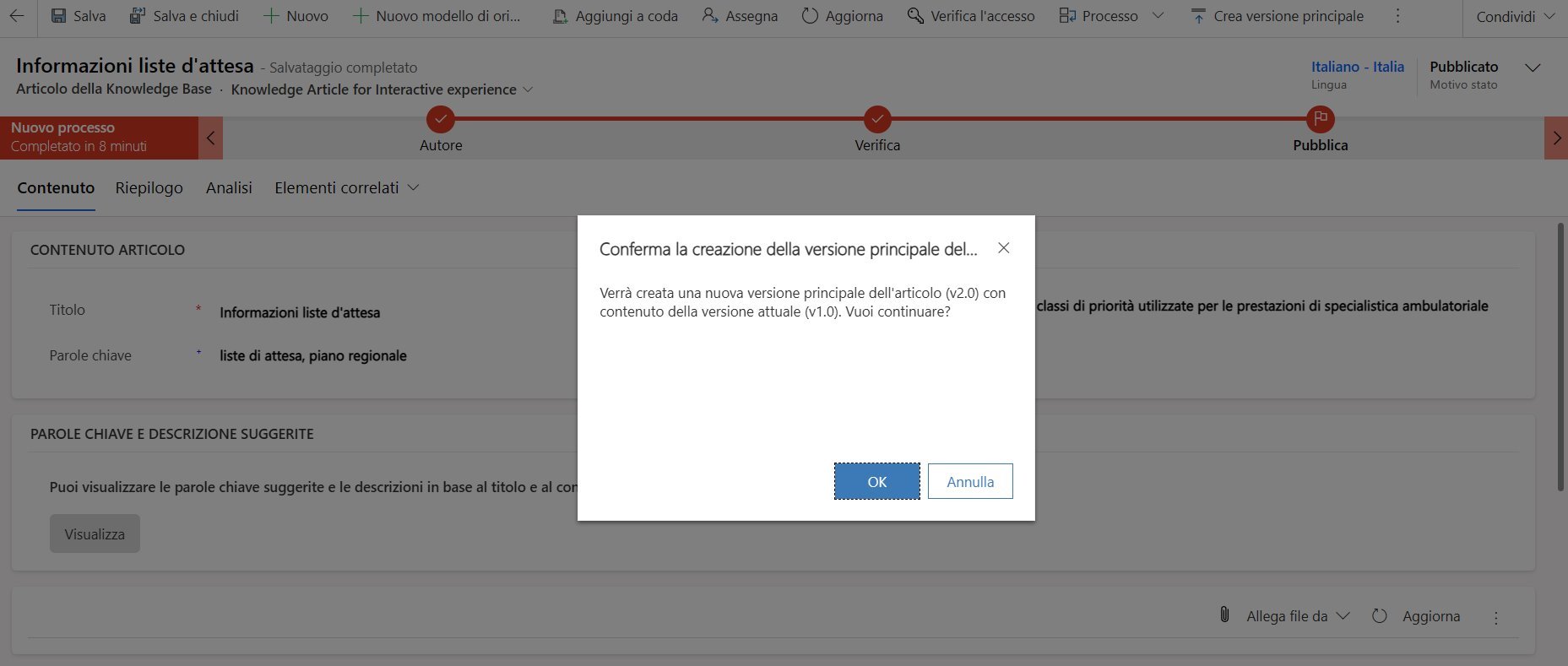1568x666 pixels.
Task: Open the Italiano - Italia language link
Action: [x=1357, y=67]
